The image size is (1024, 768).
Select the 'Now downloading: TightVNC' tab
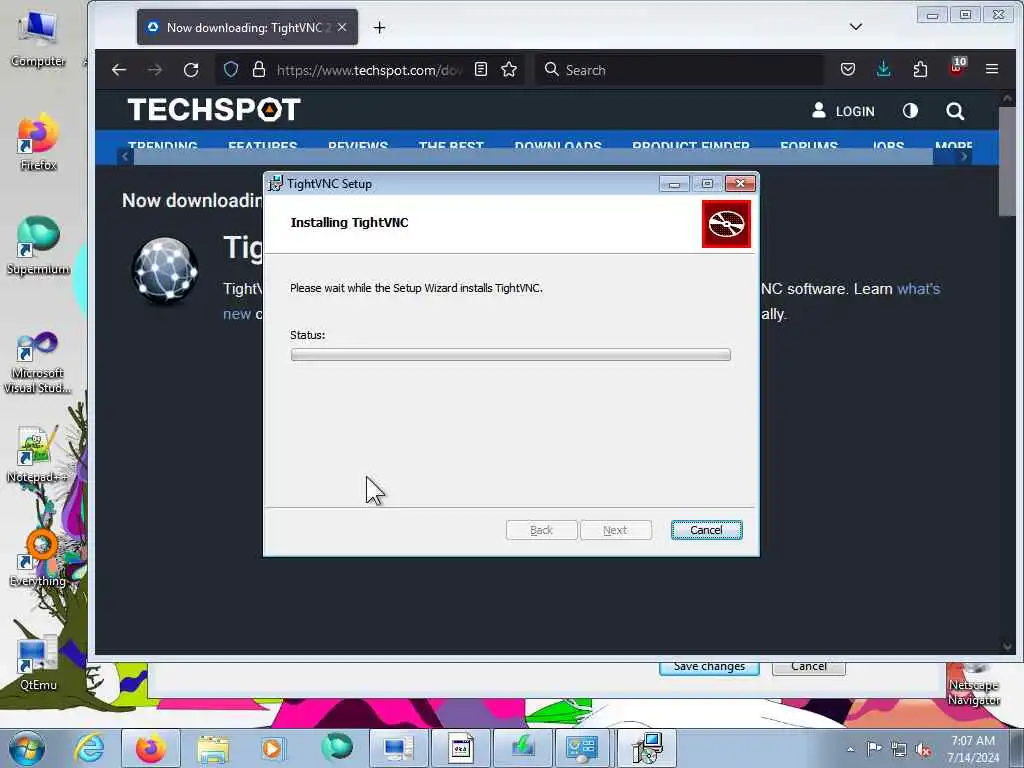(248, 27)
